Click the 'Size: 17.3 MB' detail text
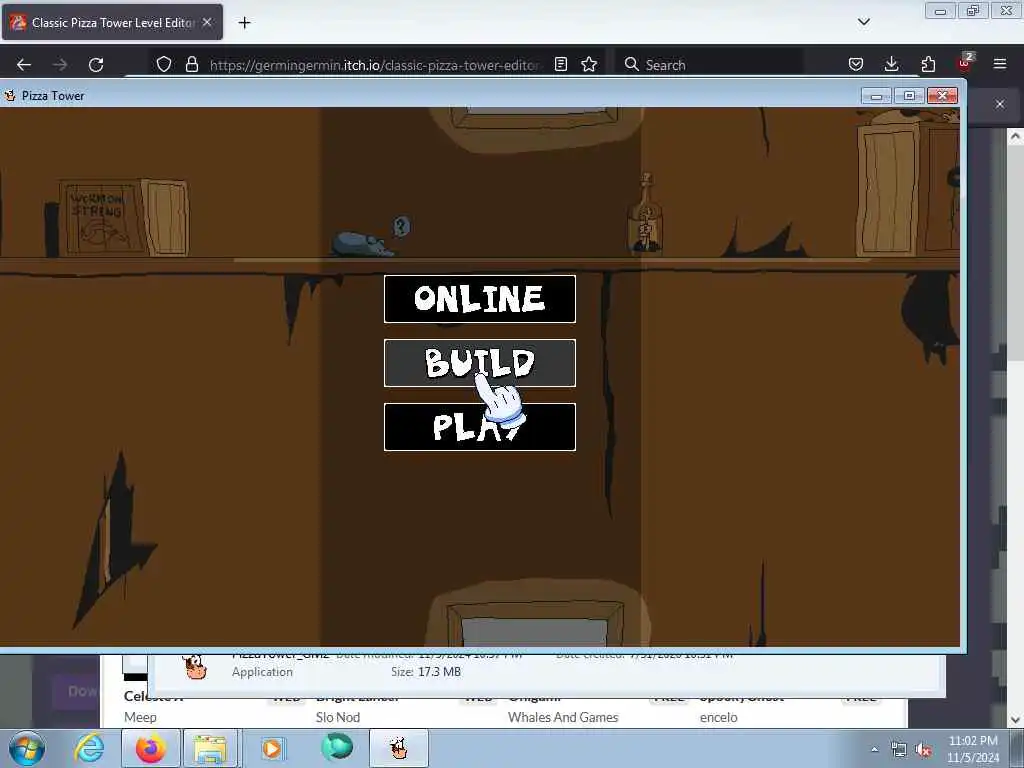This screenshot has width=1024, height=768. click(426, 671)
